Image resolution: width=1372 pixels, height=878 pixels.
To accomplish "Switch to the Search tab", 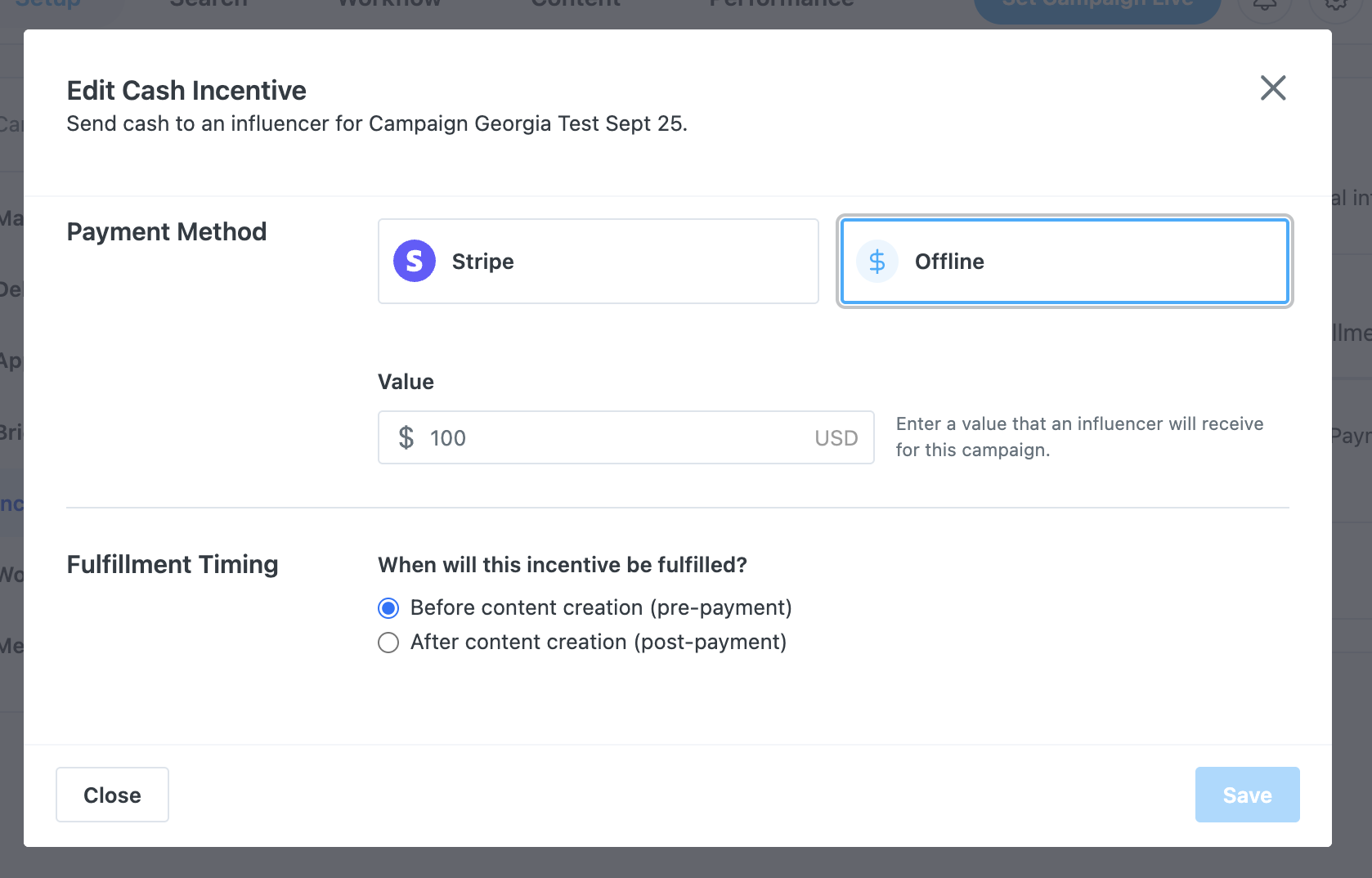I will [208, 5].
